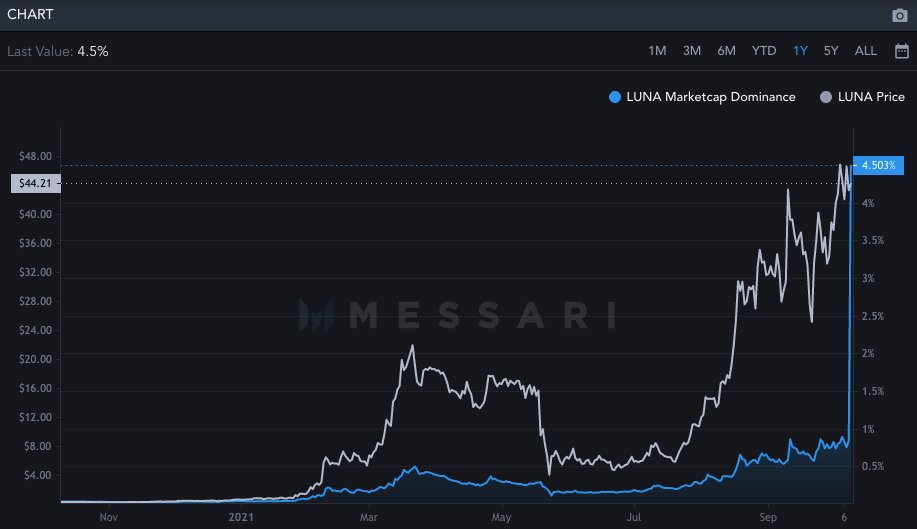The width and height of the screenshot is (917, 529).
Task: Select the 3M time range
Action: (692, 51)
